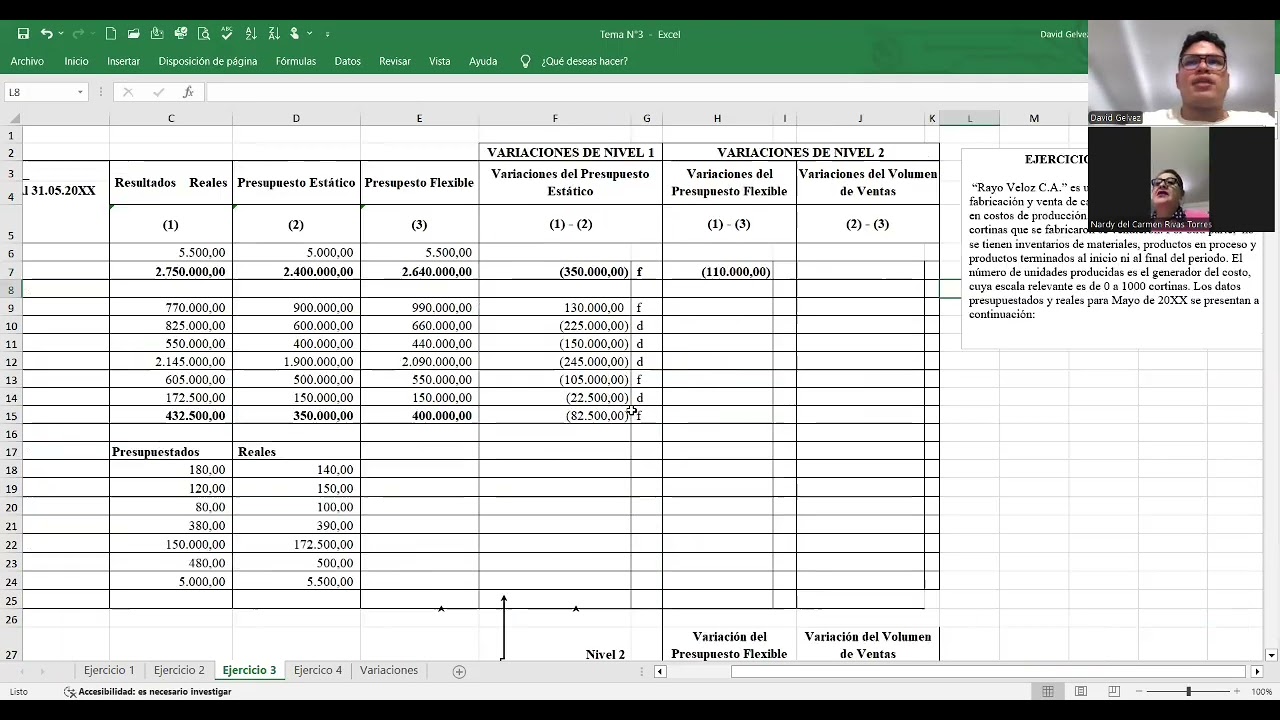Viewport: 1280px width, 720px height.
Task: Customize the Quick Access Toolbar dropdown
Action: [x=327, y=34]
